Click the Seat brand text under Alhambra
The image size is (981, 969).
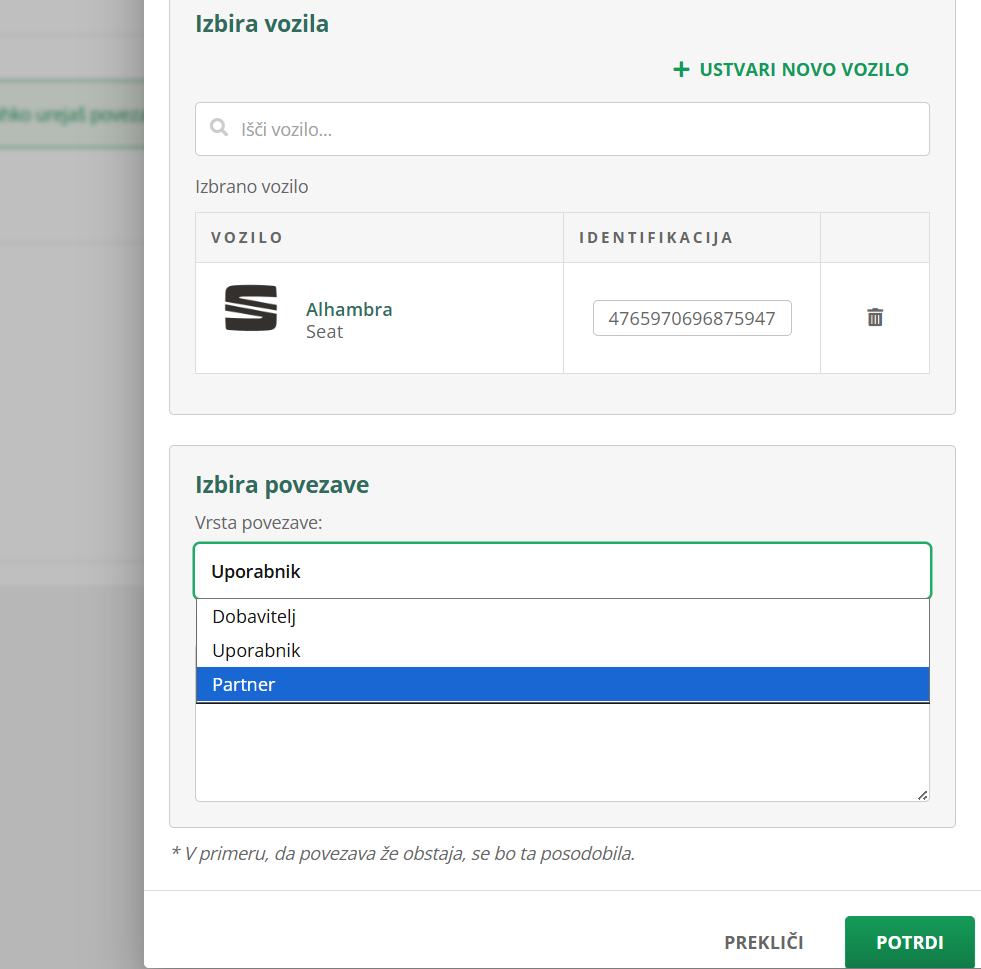pyautogui.click(x=324, y=332)
